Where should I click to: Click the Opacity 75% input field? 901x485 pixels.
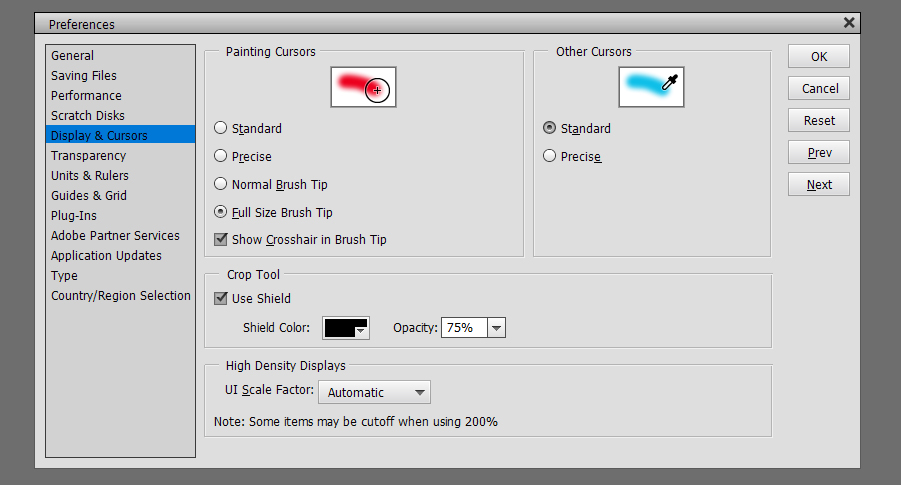(464, 328)
